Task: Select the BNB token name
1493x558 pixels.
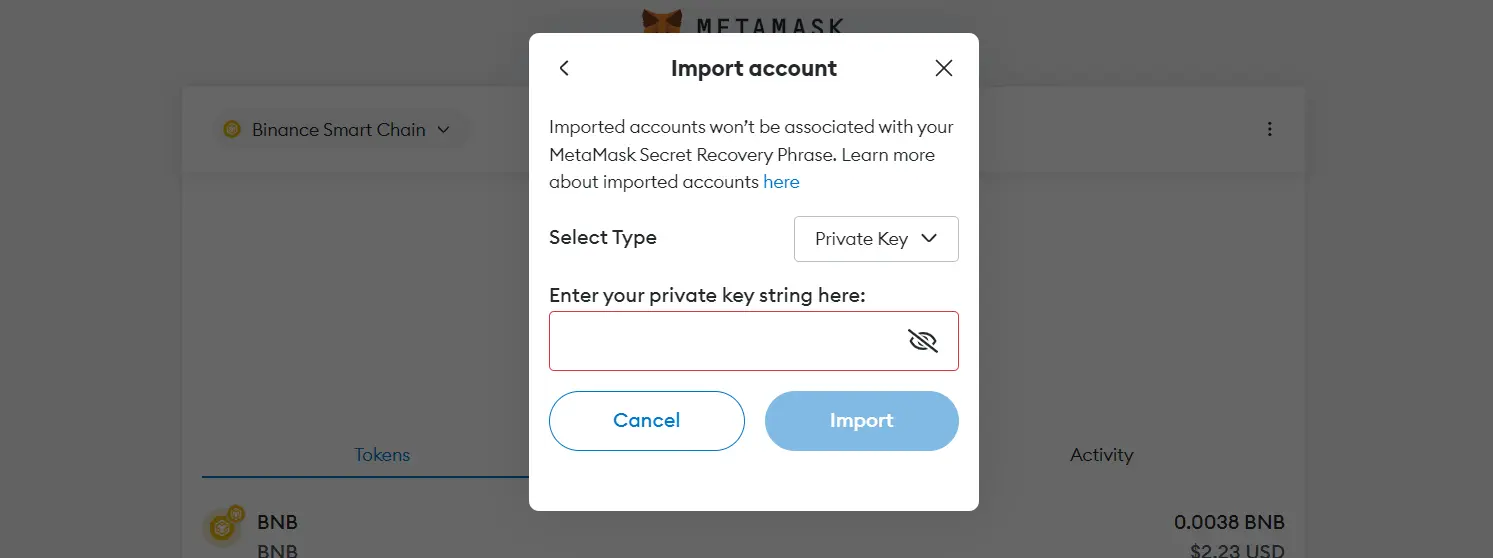Action: pos(277,522)
